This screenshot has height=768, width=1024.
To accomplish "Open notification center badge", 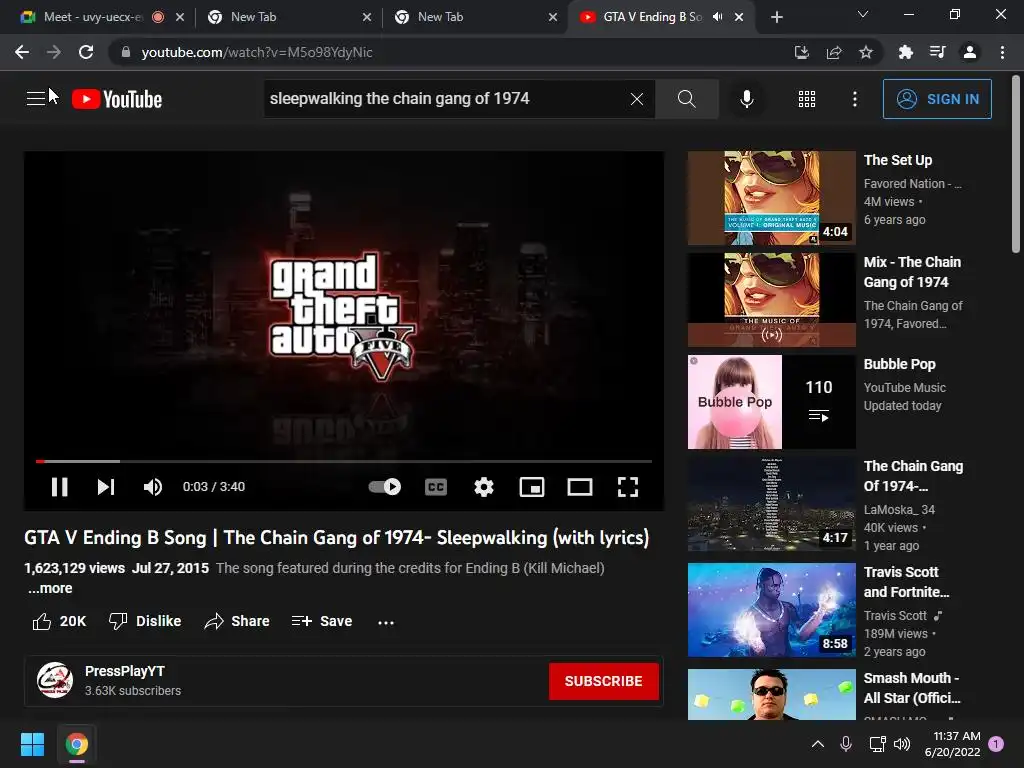I will click(996, 744).
